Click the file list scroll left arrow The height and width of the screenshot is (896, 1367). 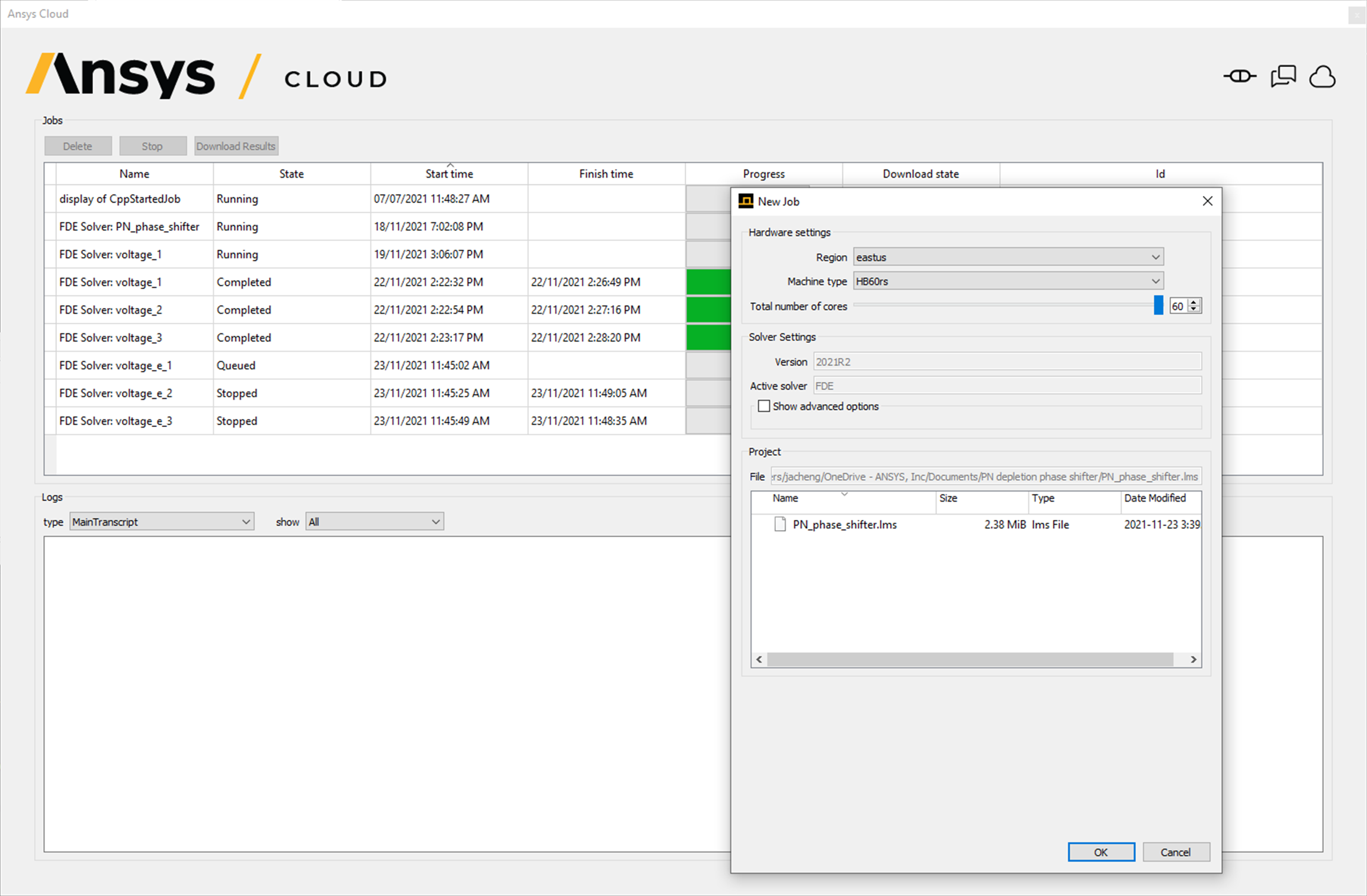pyautogui.click(x=759, y=659)
